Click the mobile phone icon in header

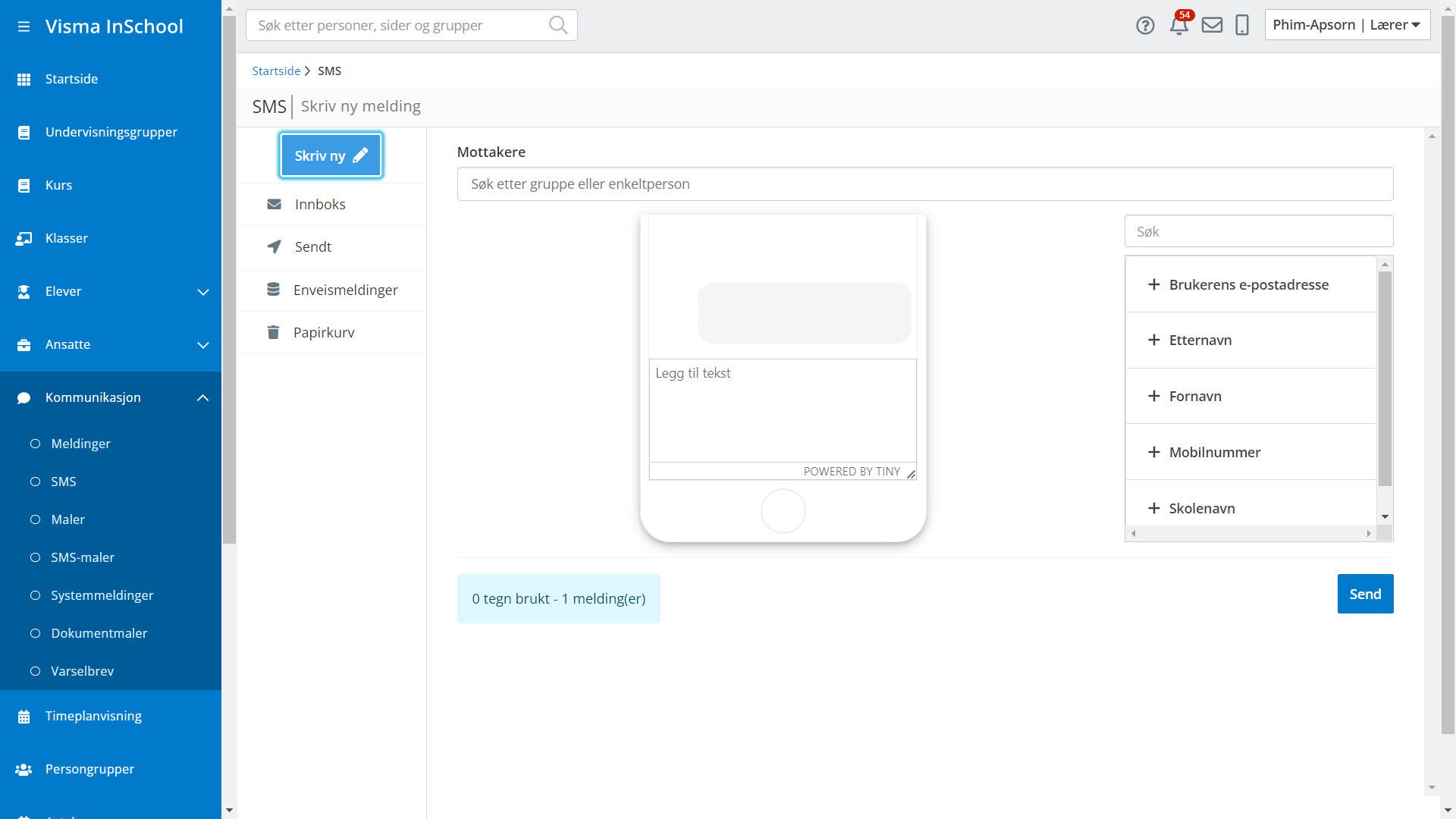coord(1242,26)
